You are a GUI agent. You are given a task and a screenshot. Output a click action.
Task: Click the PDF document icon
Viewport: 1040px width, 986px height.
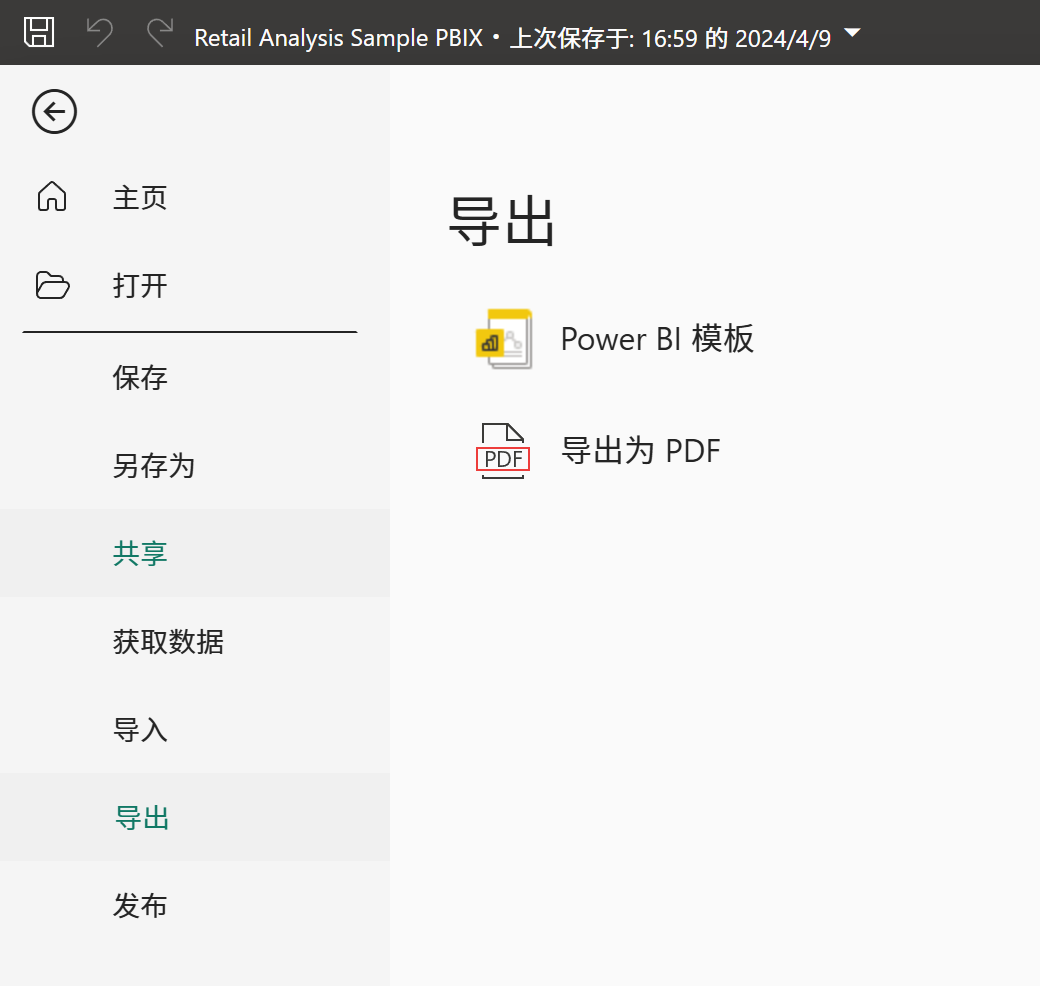point(503,450)
